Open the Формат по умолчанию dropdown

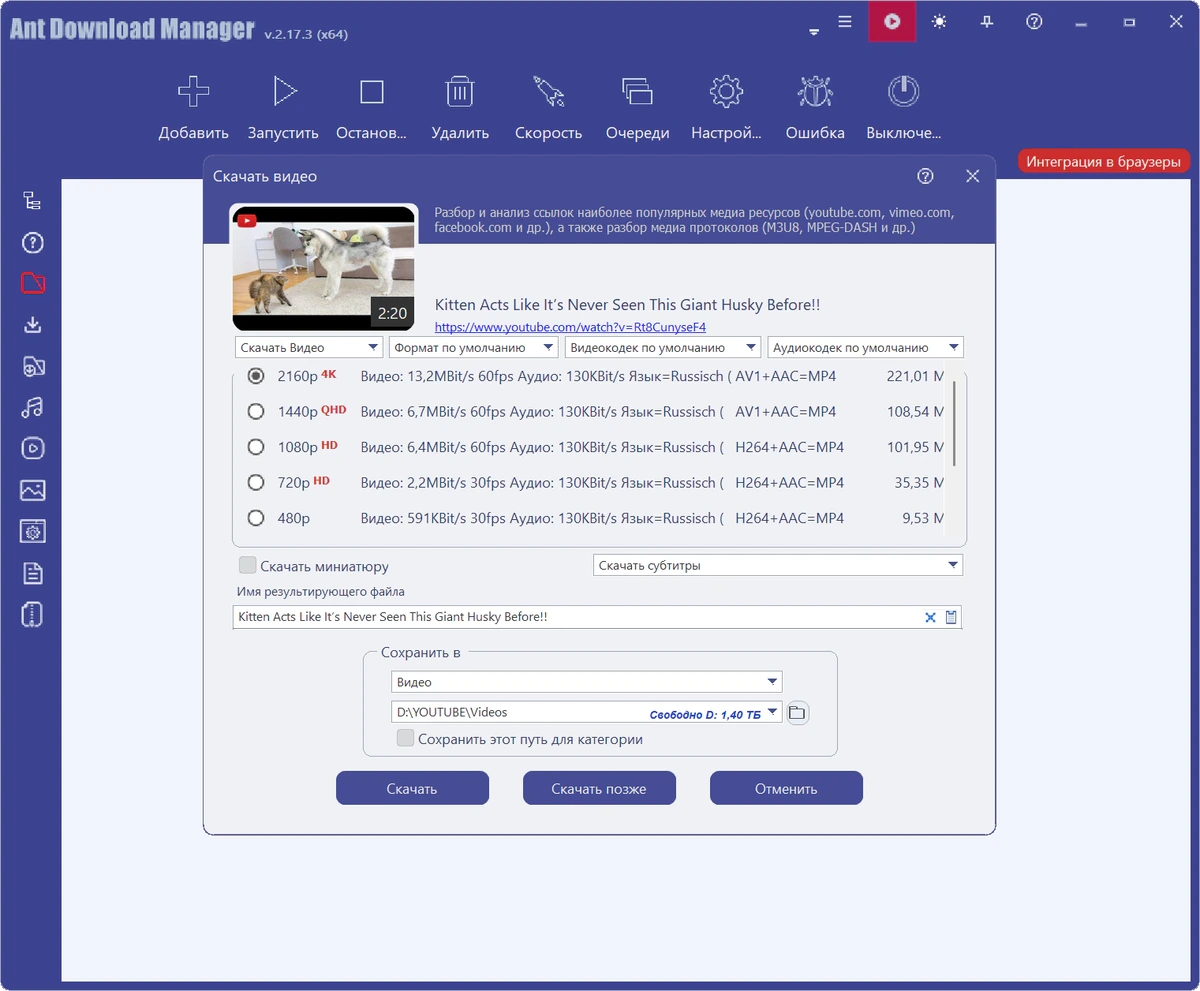[473, 347]
